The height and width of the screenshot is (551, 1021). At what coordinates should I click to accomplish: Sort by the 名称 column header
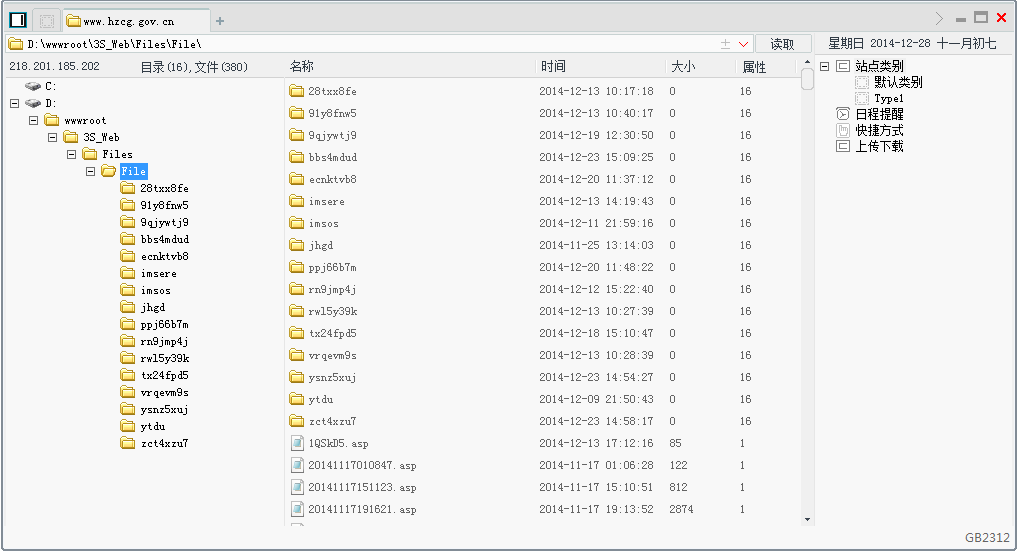(301, 66)
